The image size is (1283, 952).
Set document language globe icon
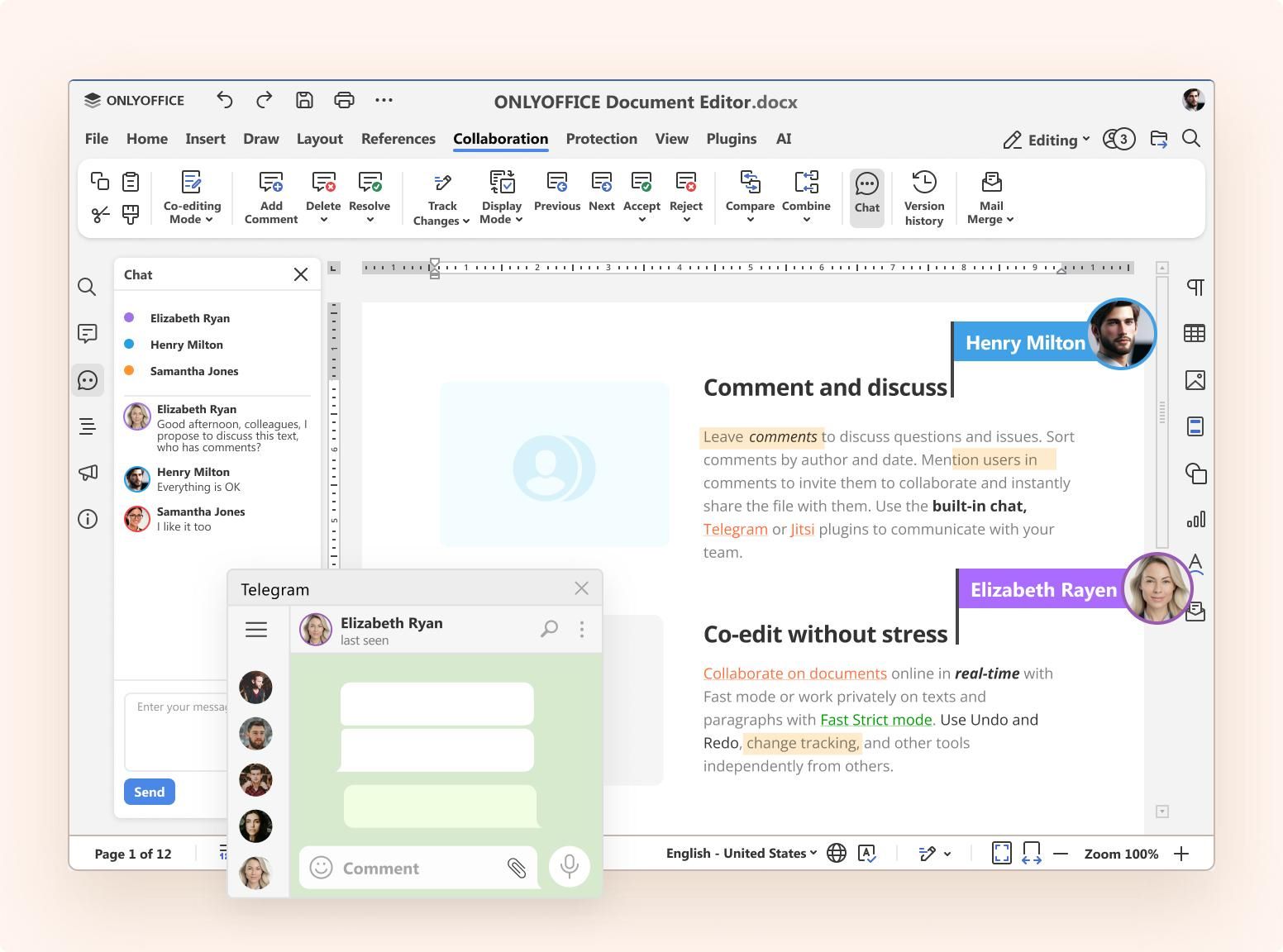837,853
